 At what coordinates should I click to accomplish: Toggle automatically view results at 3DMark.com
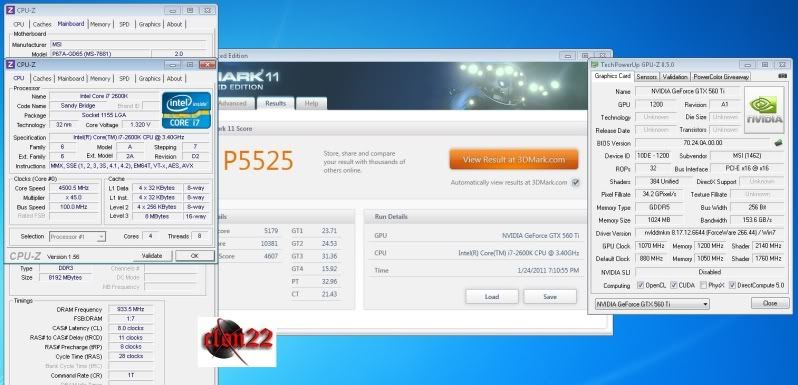(575, 182)
